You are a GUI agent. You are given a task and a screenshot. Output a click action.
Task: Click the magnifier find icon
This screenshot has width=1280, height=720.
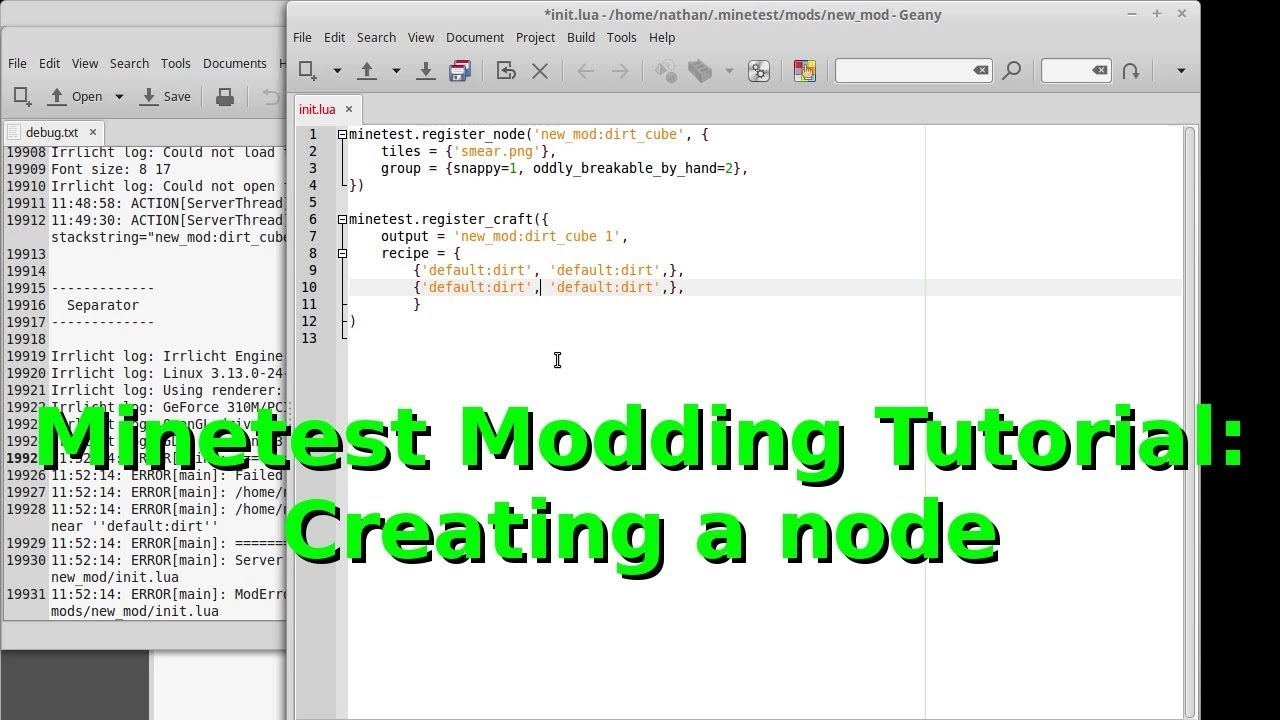coord(1012,71)
